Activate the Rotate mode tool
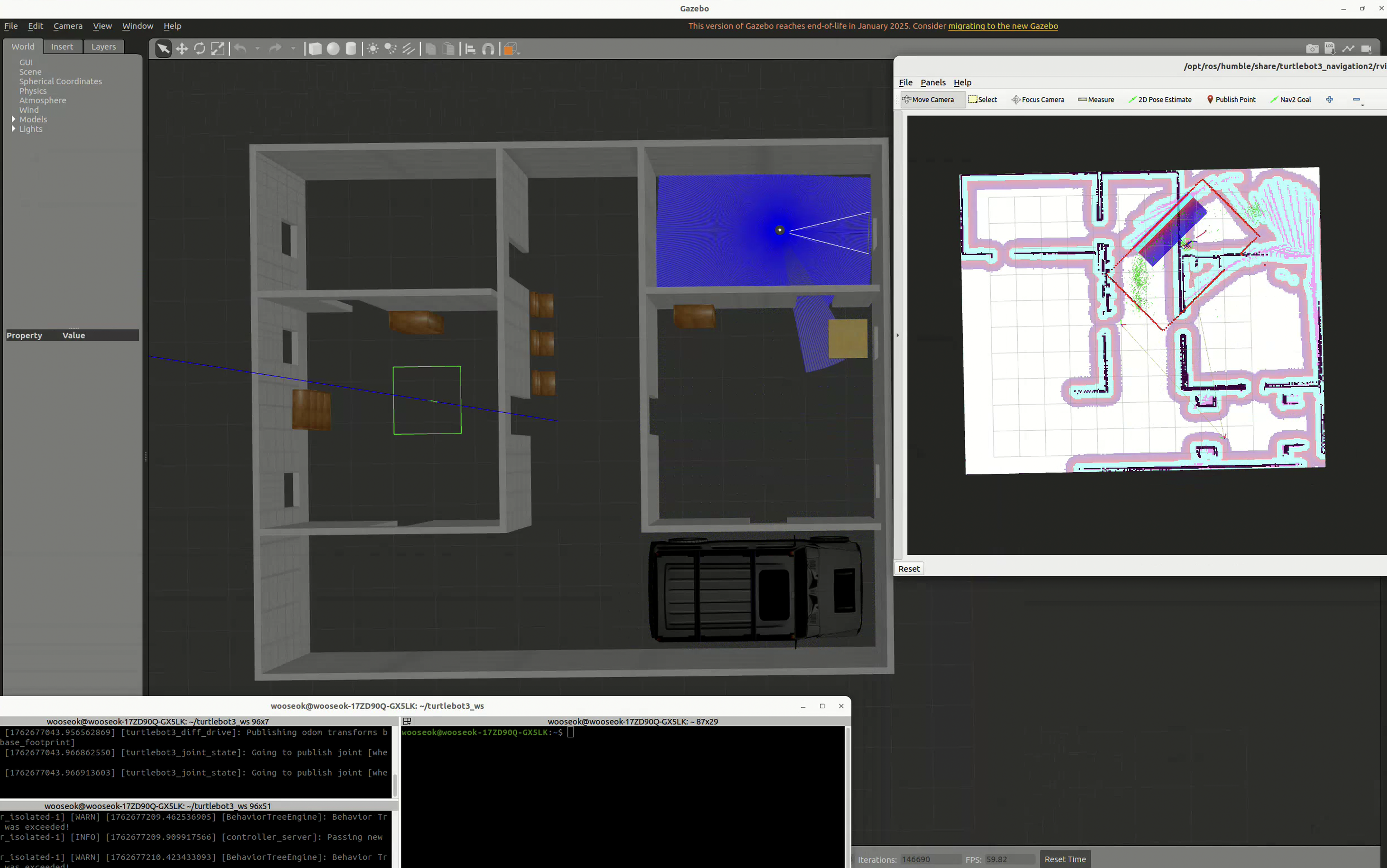The image size is (1387, 868). 199,49
